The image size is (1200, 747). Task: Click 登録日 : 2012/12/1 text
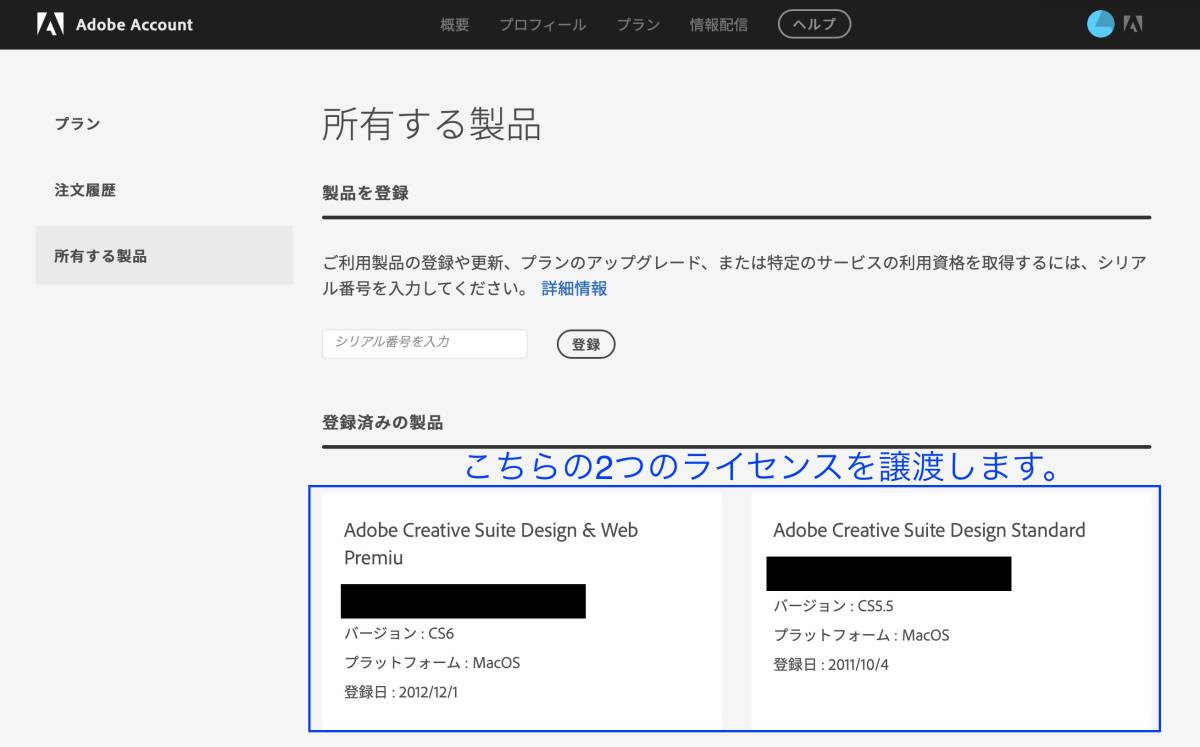(401, 692)
